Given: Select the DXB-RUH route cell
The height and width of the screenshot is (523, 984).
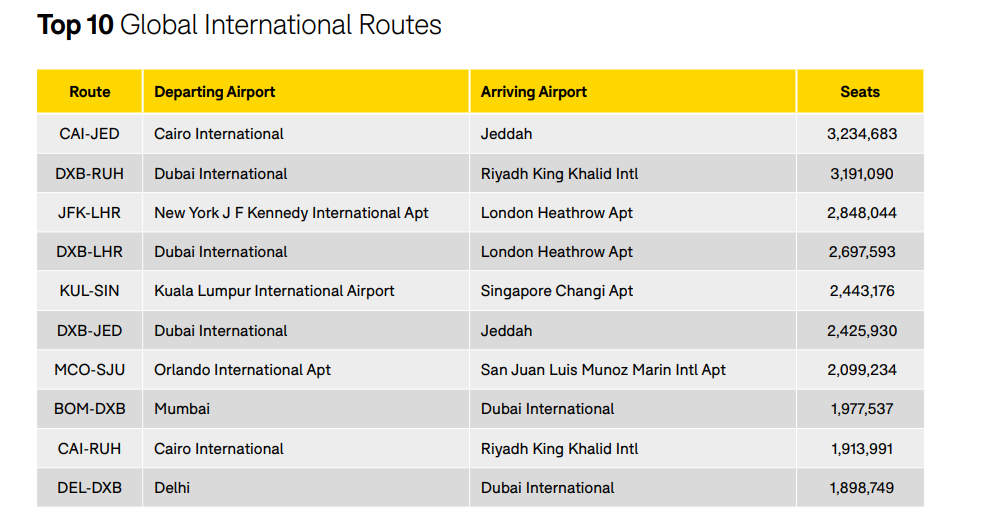Looking at the screenshot, I should click(x=89, y=174).
